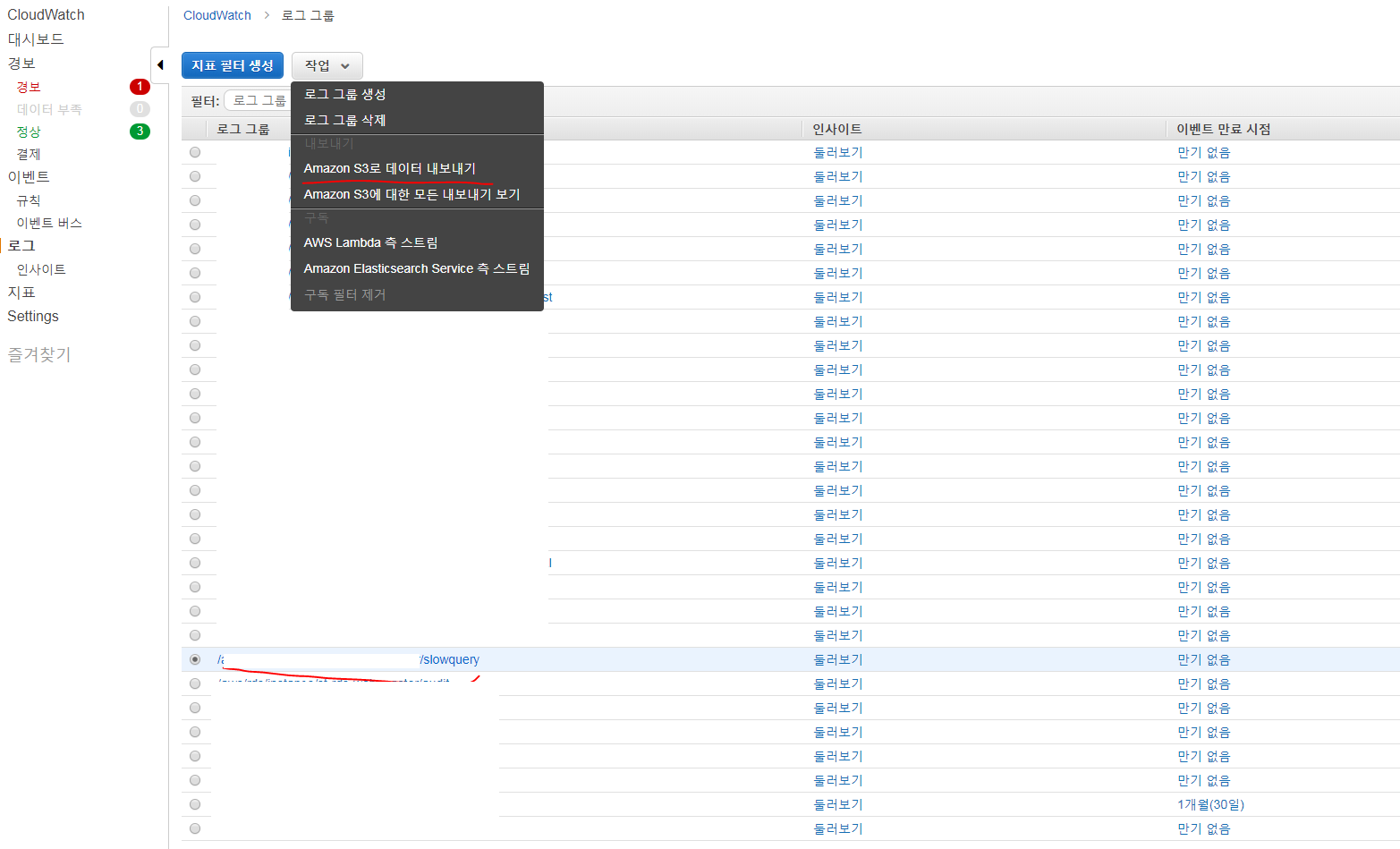Image resolution: width=1400 pixels, height=849 pixels.
Task: Open 인사이트 under 로그 in the sidebar
Action: pos(41,269)
